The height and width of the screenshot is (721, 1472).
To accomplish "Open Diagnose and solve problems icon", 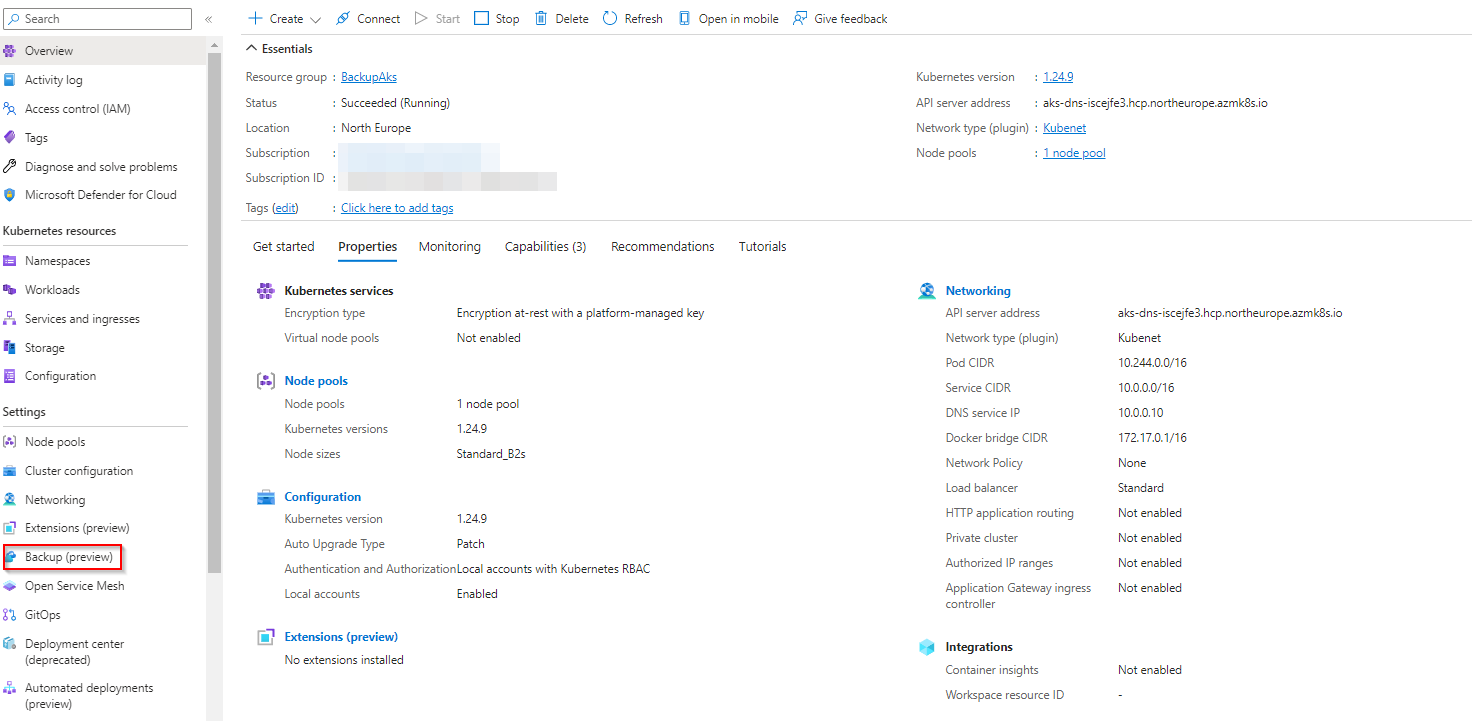I will tap(10, 167).
